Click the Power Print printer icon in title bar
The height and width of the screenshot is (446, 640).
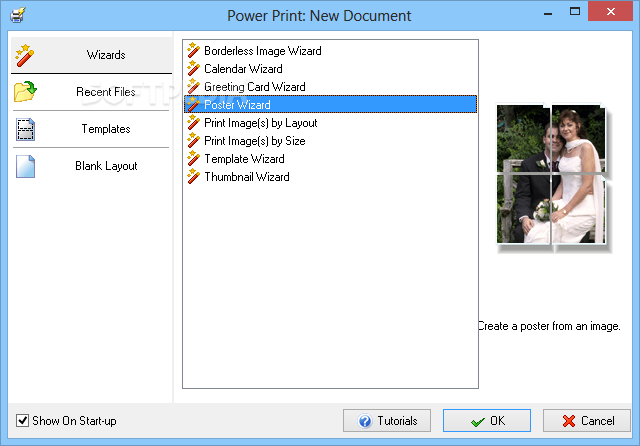(x=18, y=15)
